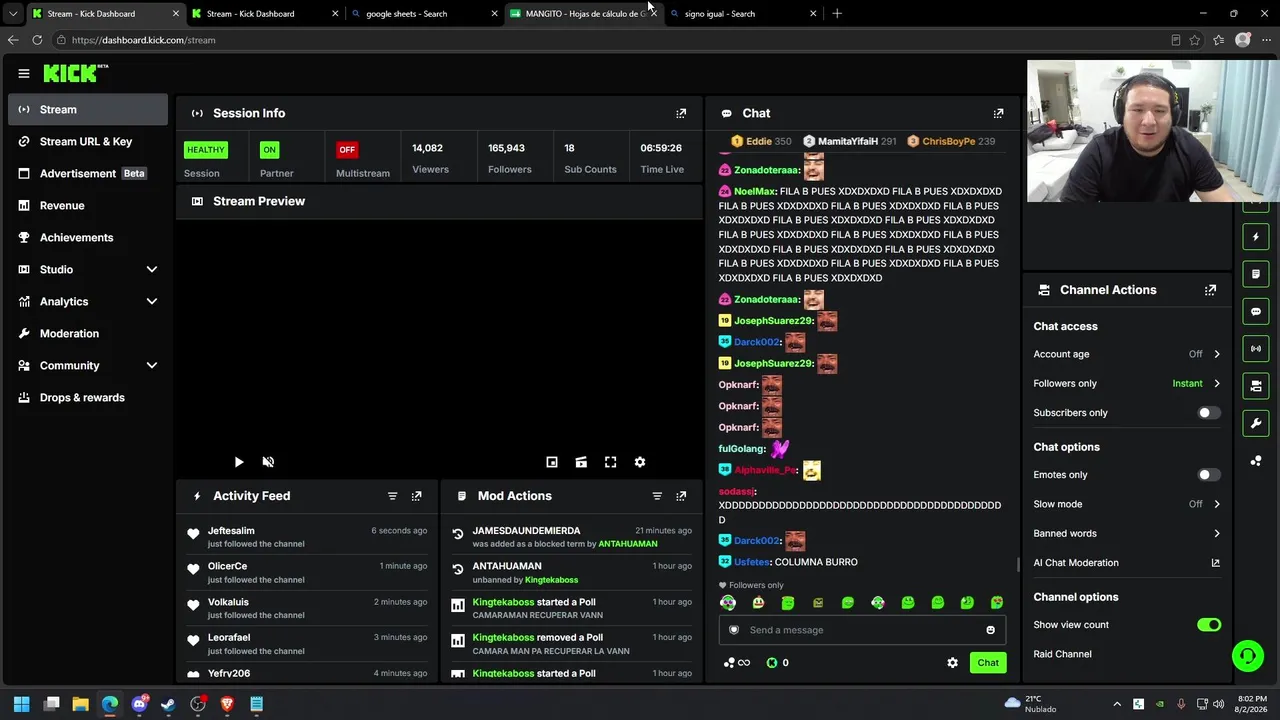The image size is (1280, 720).
Task: Pop out the Activity Feed panel
Action: coord(417,496)
